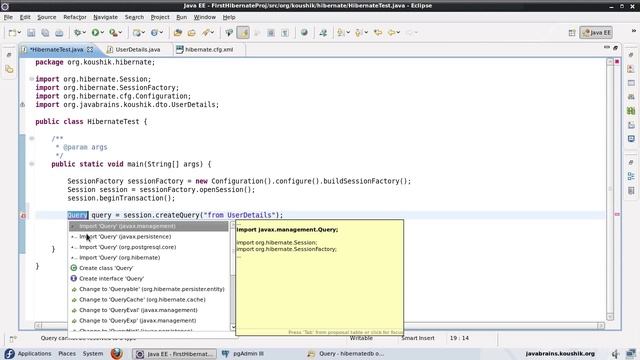Open Back history dropdown arrow
This screenshot has width=640, height=360.
[398, 33]
